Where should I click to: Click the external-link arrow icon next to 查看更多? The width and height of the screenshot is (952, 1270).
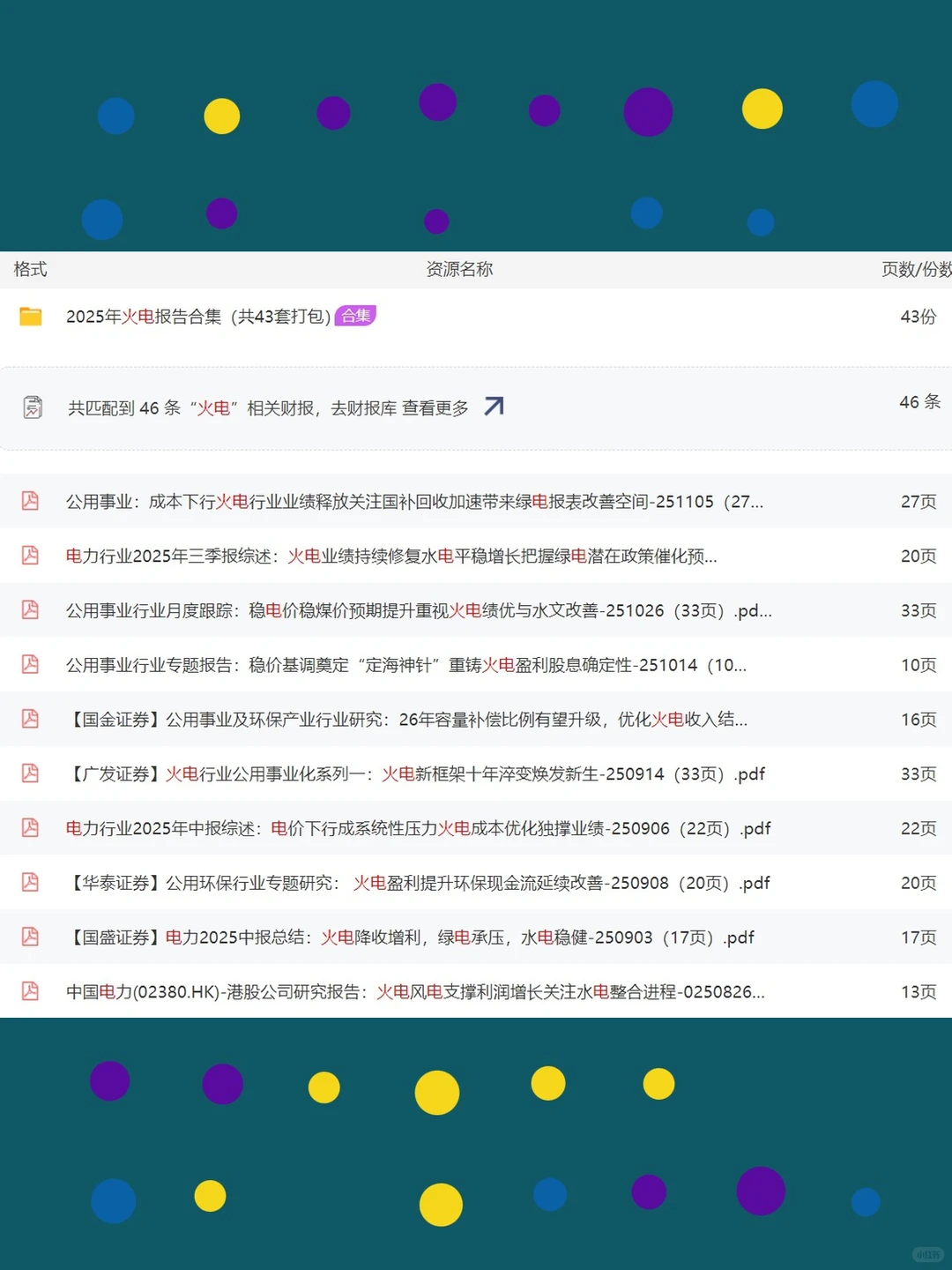coord(494,406)
